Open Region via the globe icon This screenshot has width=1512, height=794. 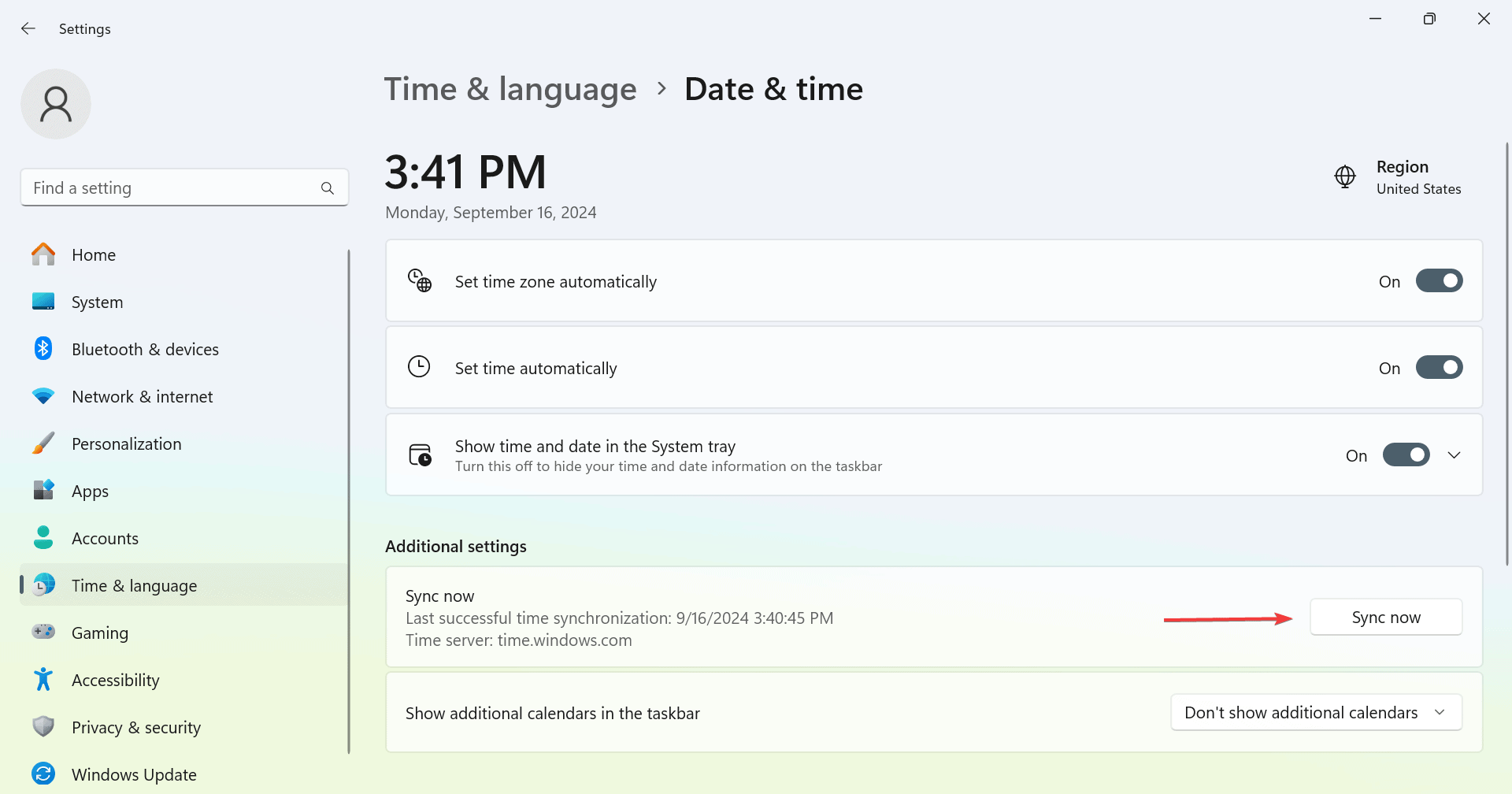[x=1345, y=177]
